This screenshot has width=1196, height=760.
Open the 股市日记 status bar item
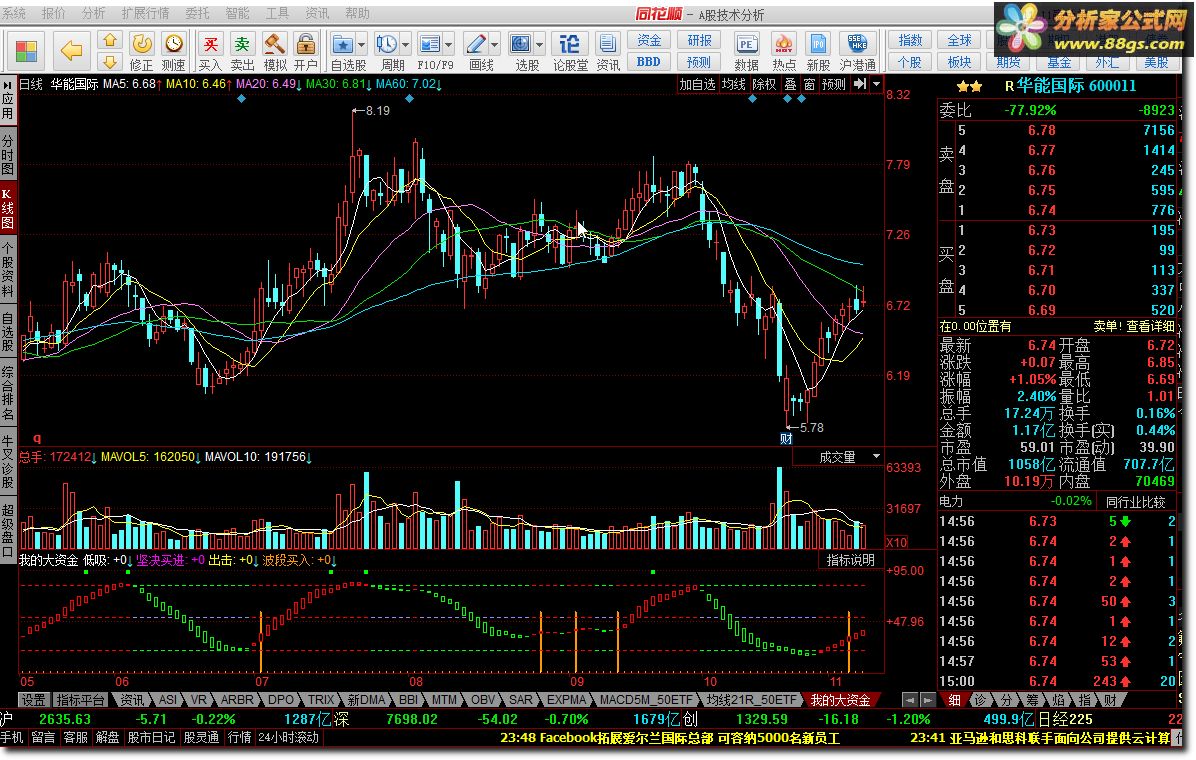tap(151, 737)
